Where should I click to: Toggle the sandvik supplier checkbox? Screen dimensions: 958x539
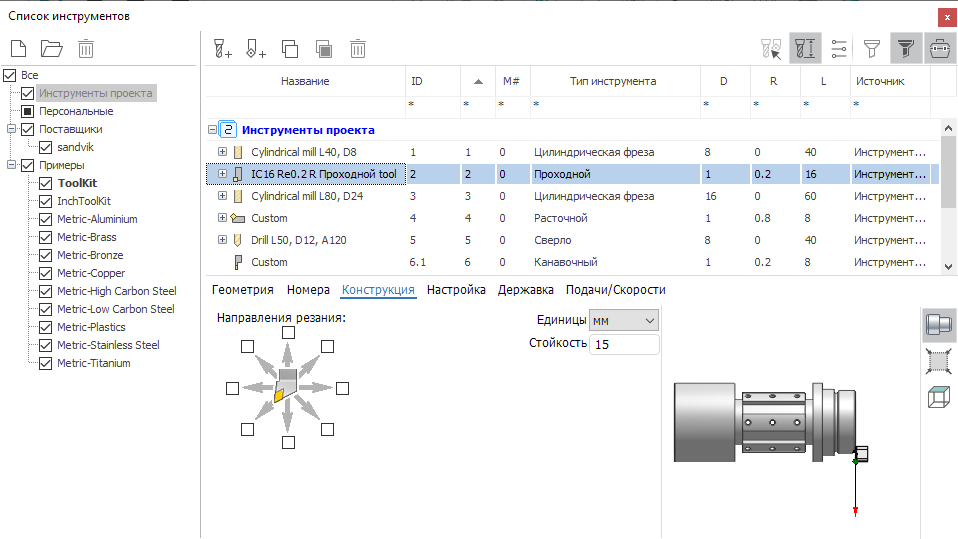click(45, 147)
